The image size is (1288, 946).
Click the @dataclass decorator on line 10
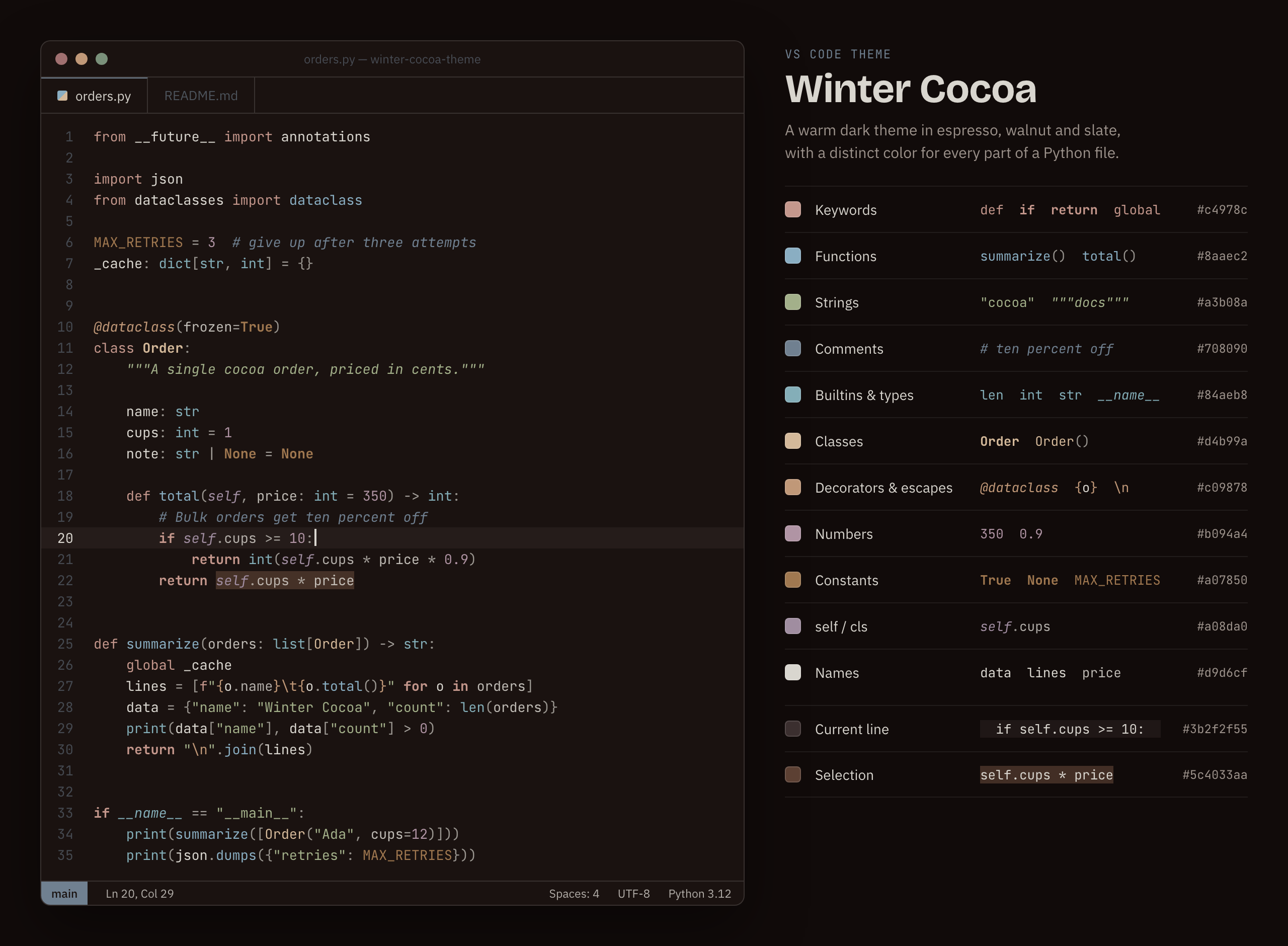(x=134, y=327)
